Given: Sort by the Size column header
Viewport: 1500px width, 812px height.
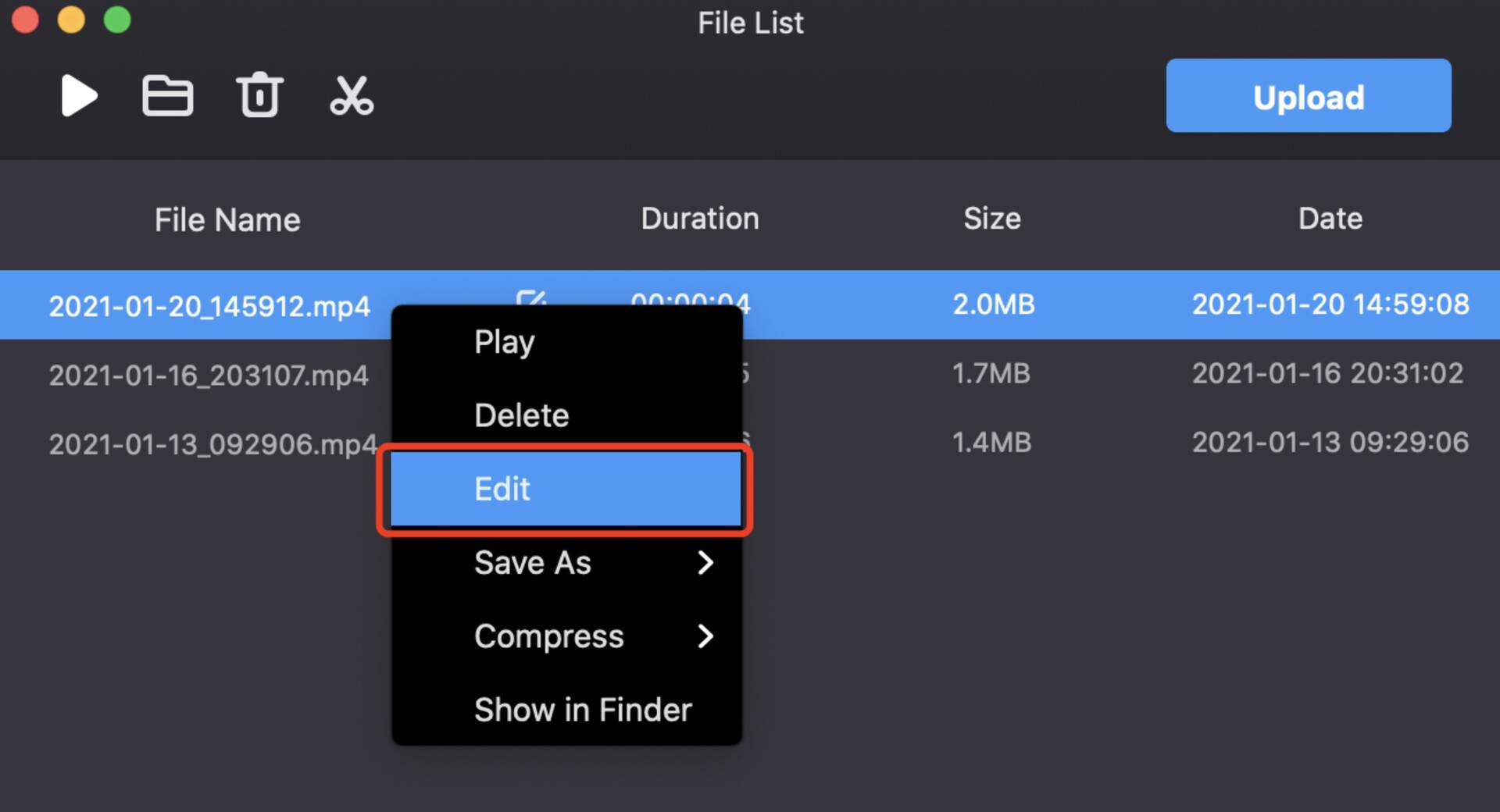Looking at the screenshot, I should click(x=991, y=219).
